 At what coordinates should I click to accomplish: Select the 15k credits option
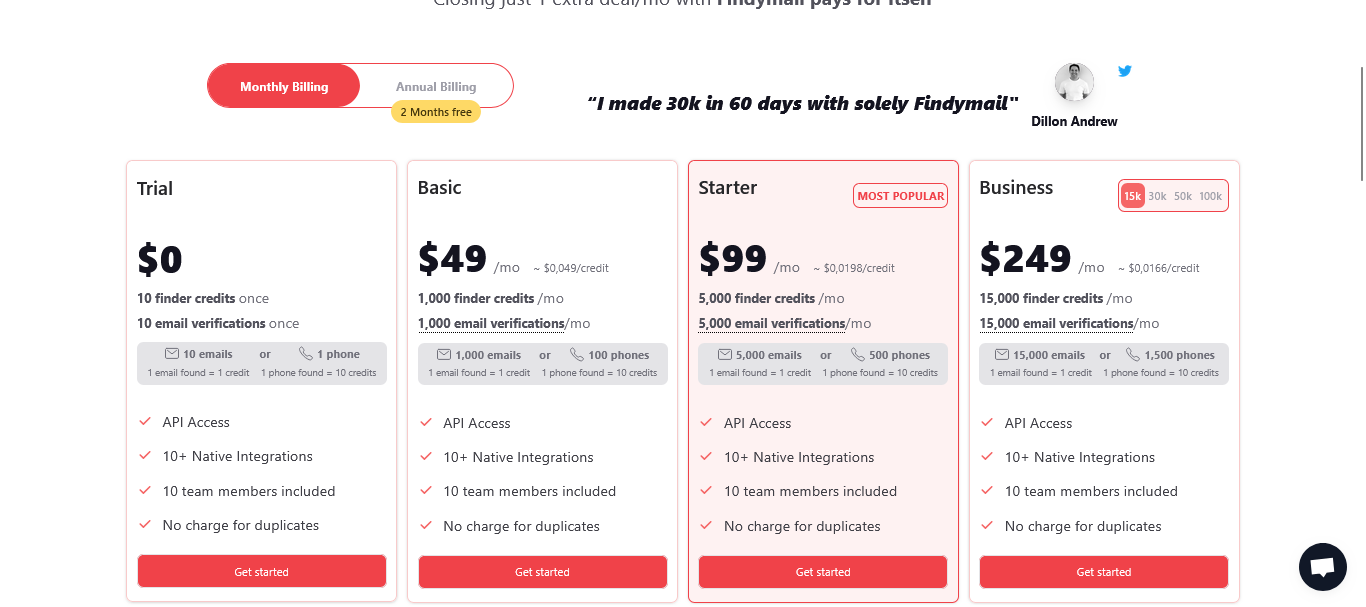click(1132, 195)
